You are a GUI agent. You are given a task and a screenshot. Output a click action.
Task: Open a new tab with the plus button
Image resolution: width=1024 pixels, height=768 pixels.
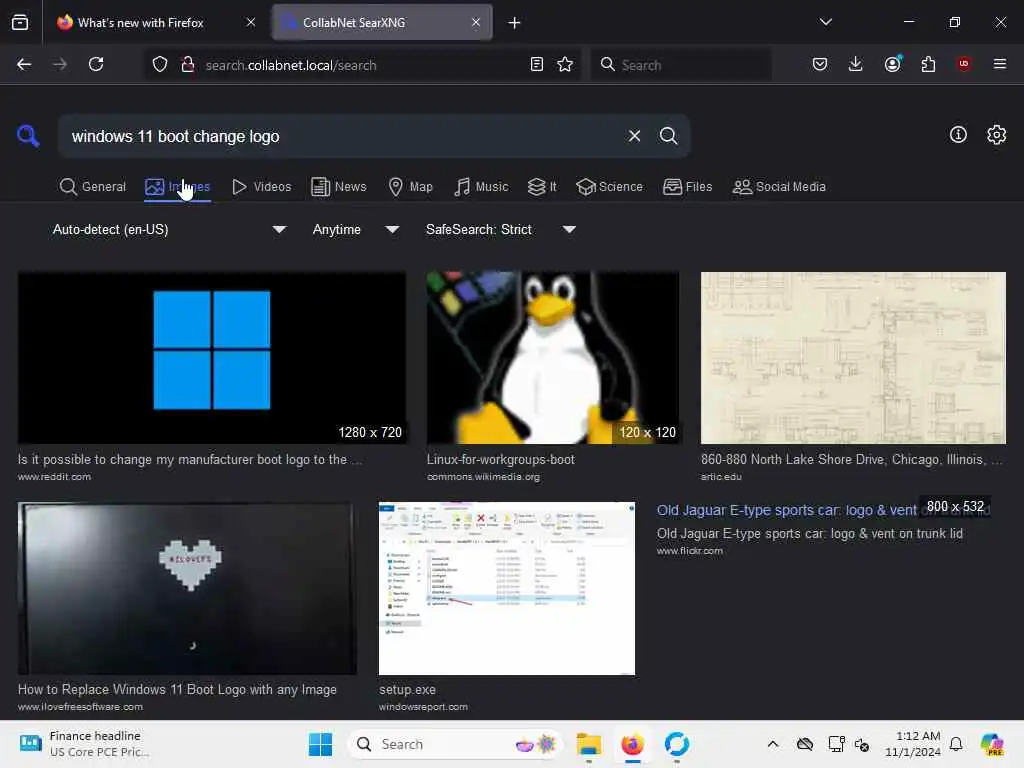[x=515, y=23]
